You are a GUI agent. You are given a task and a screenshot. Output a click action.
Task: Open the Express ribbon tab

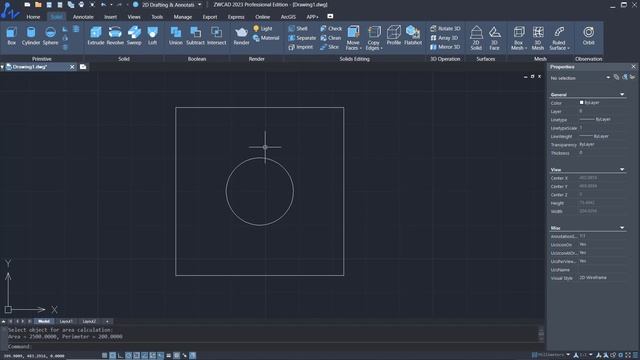(236, 17)
